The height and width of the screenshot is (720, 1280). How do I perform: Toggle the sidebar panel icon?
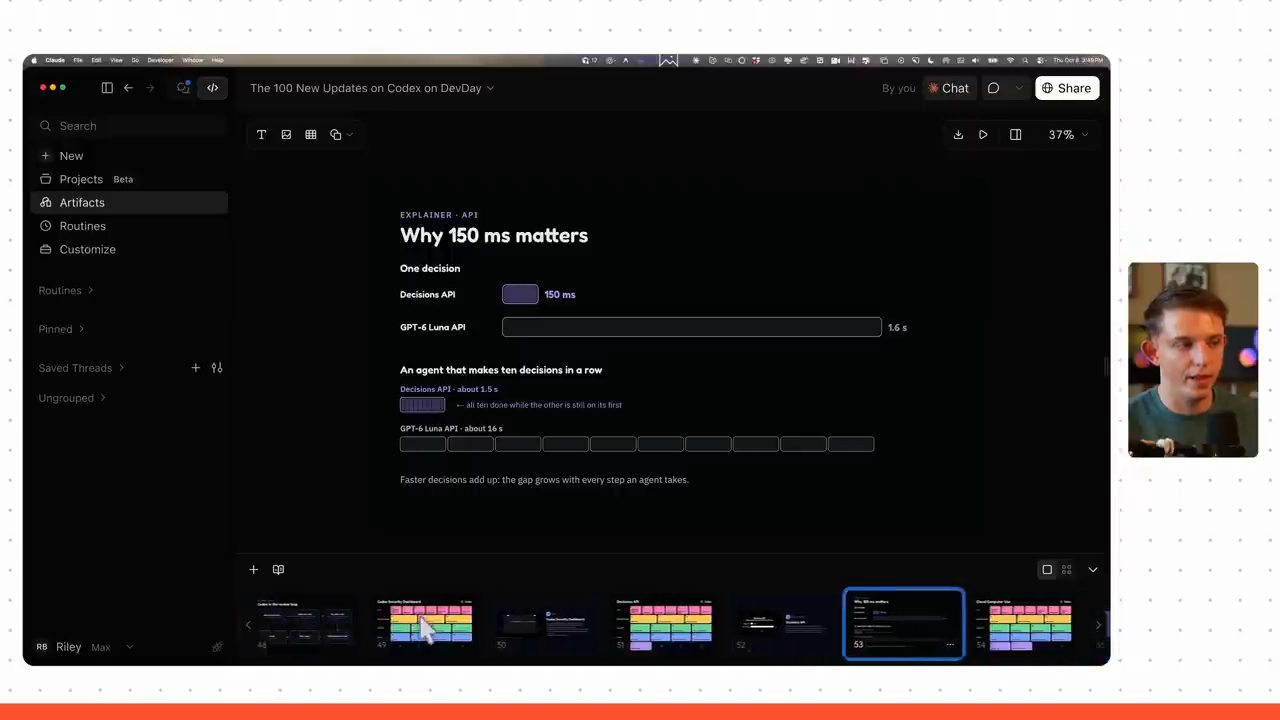(x=107, y=88)
